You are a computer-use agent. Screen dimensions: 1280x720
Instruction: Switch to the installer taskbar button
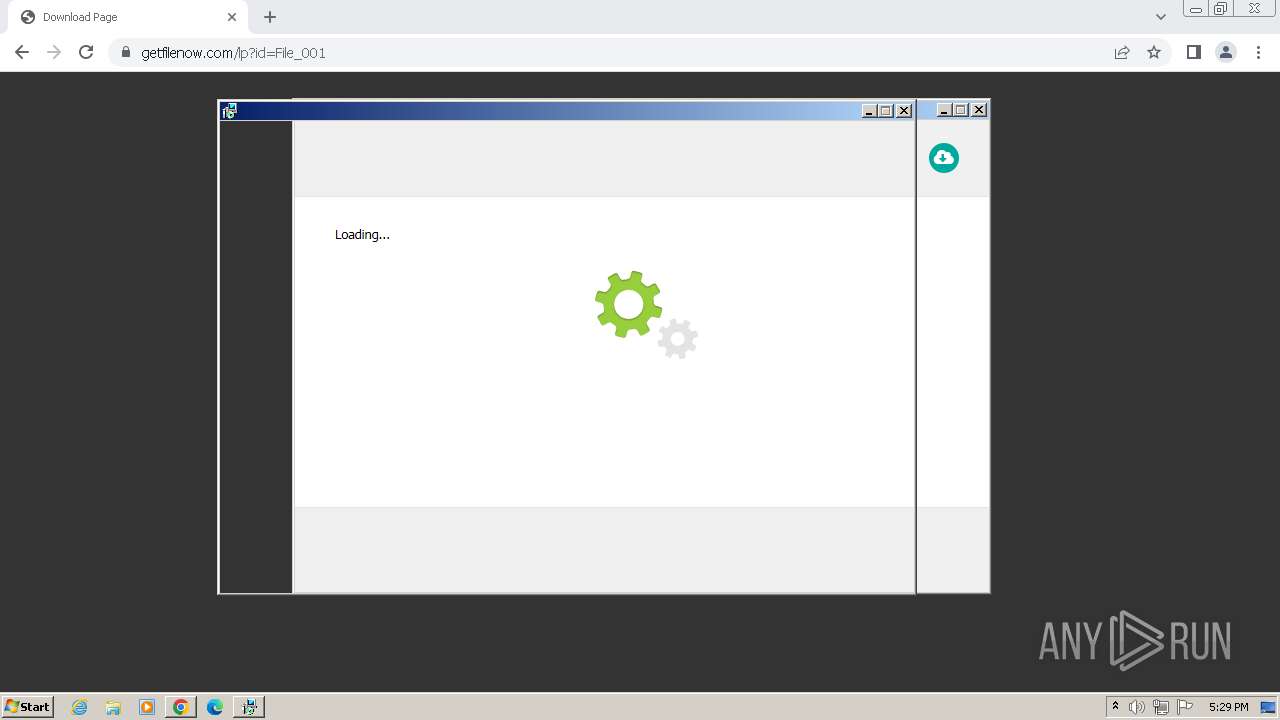[x=249, y=707]
